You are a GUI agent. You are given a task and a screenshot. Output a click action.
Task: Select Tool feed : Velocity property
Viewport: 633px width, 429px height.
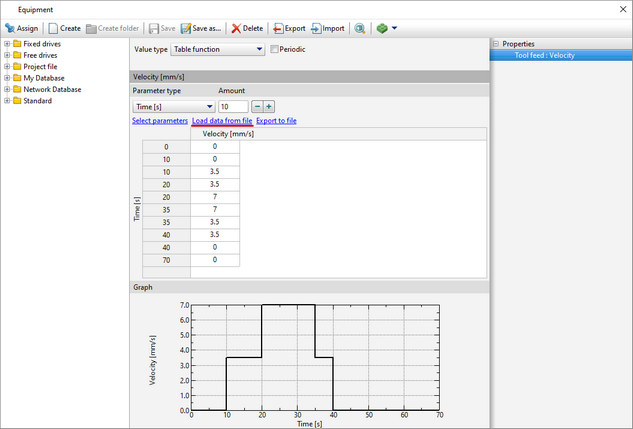[x=544, y=55]
